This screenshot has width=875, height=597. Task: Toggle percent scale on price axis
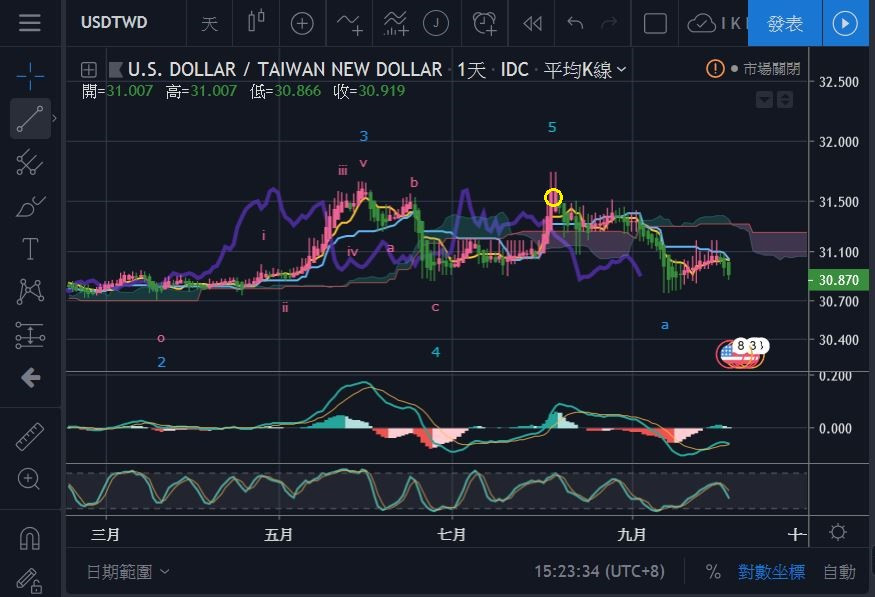point(713,572)
